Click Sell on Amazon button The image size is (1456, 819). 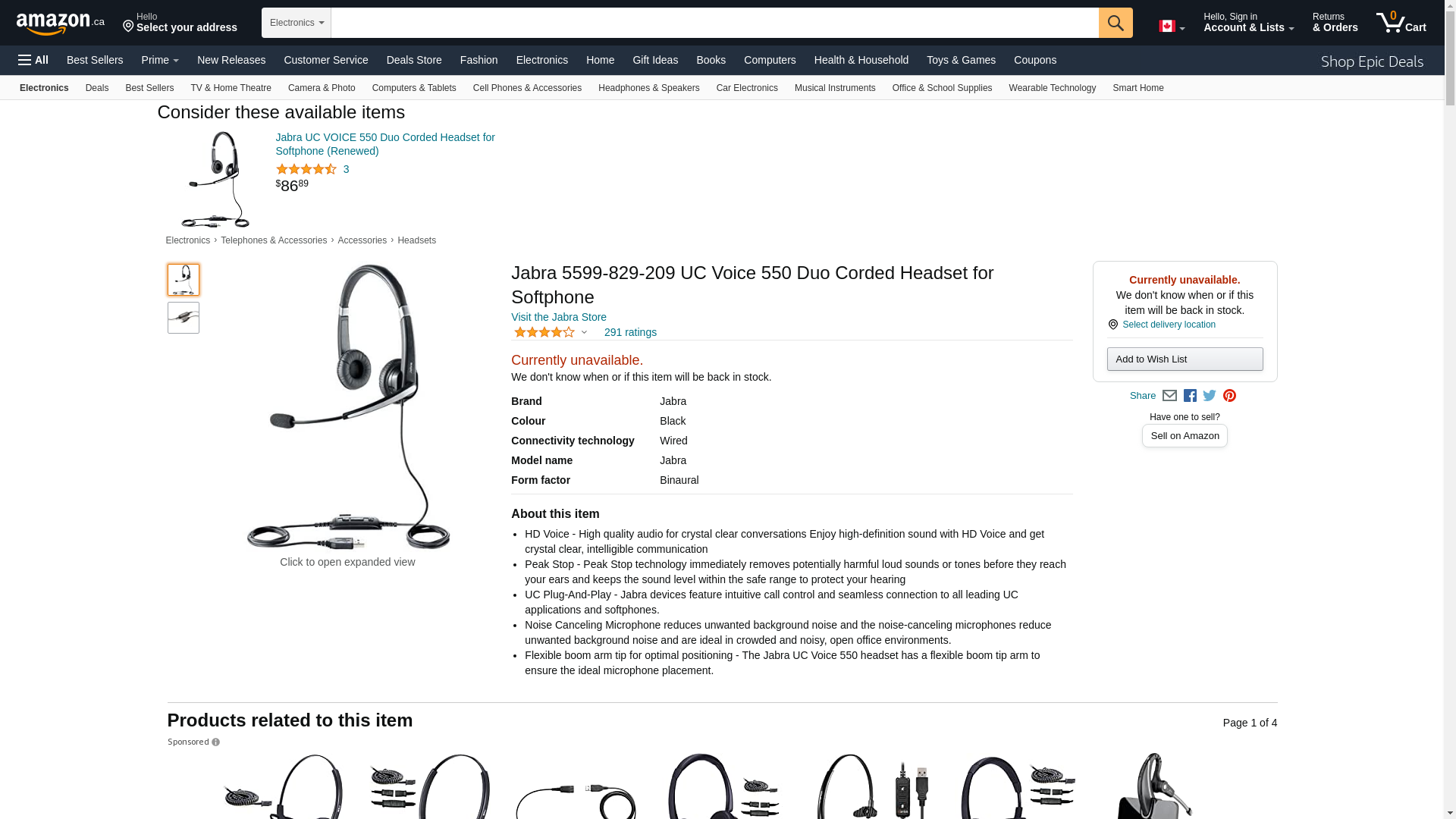(x=1185, y=436)
